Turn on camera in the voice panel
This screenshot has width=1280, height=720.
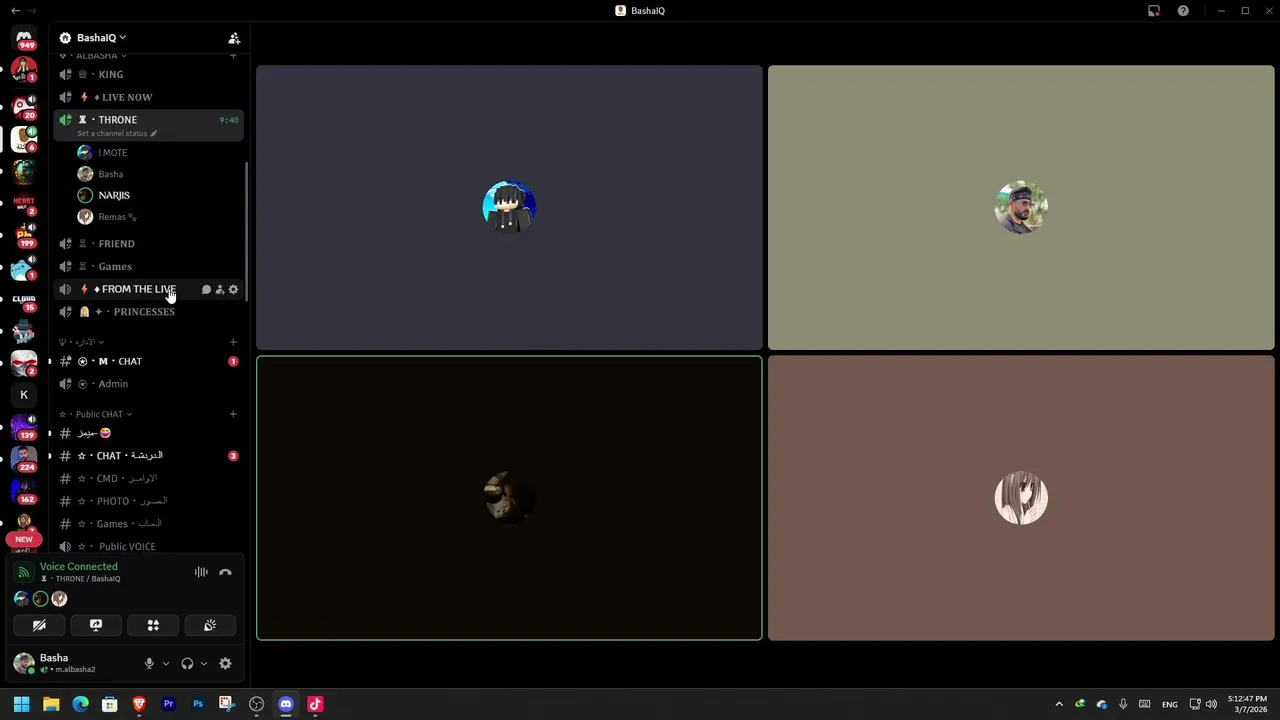(39, 625)
